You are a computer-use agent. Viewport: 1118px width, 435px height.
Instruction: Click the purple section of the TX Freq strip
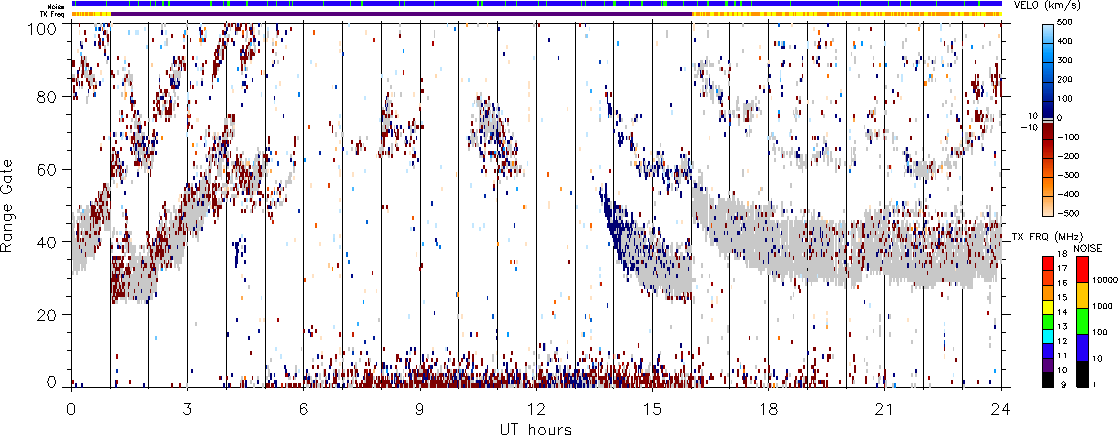(x=380, y=14)
